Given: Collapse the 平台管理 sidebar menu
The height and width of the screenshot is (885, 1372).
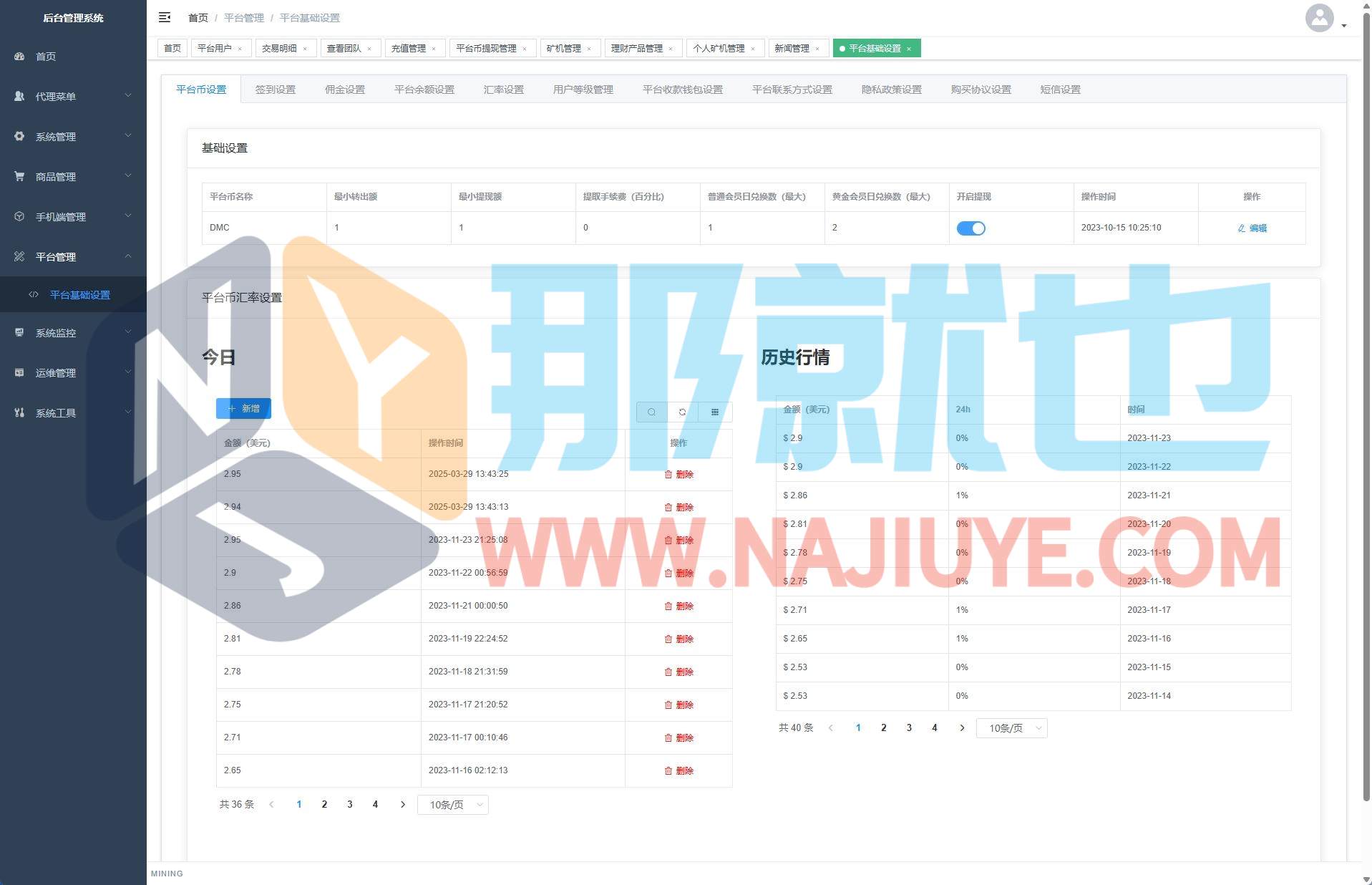Looking at the screenshot, I should 73,256.
